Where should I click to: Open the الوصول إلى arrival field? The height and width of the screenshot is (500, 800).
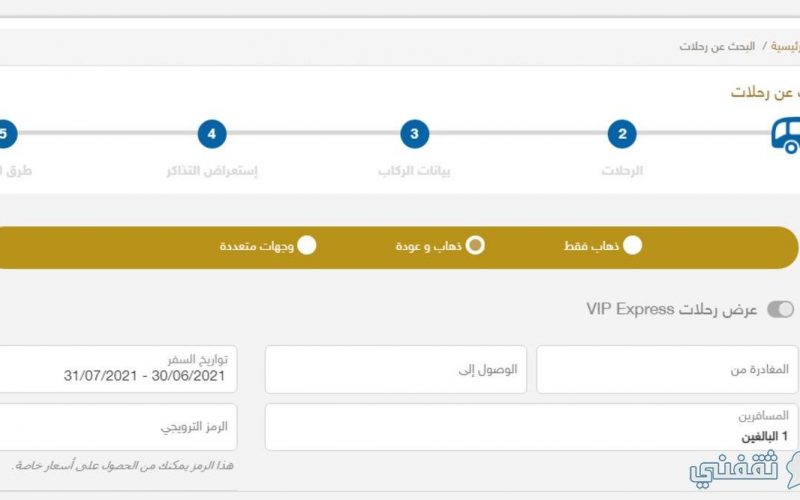click(396, 369)
